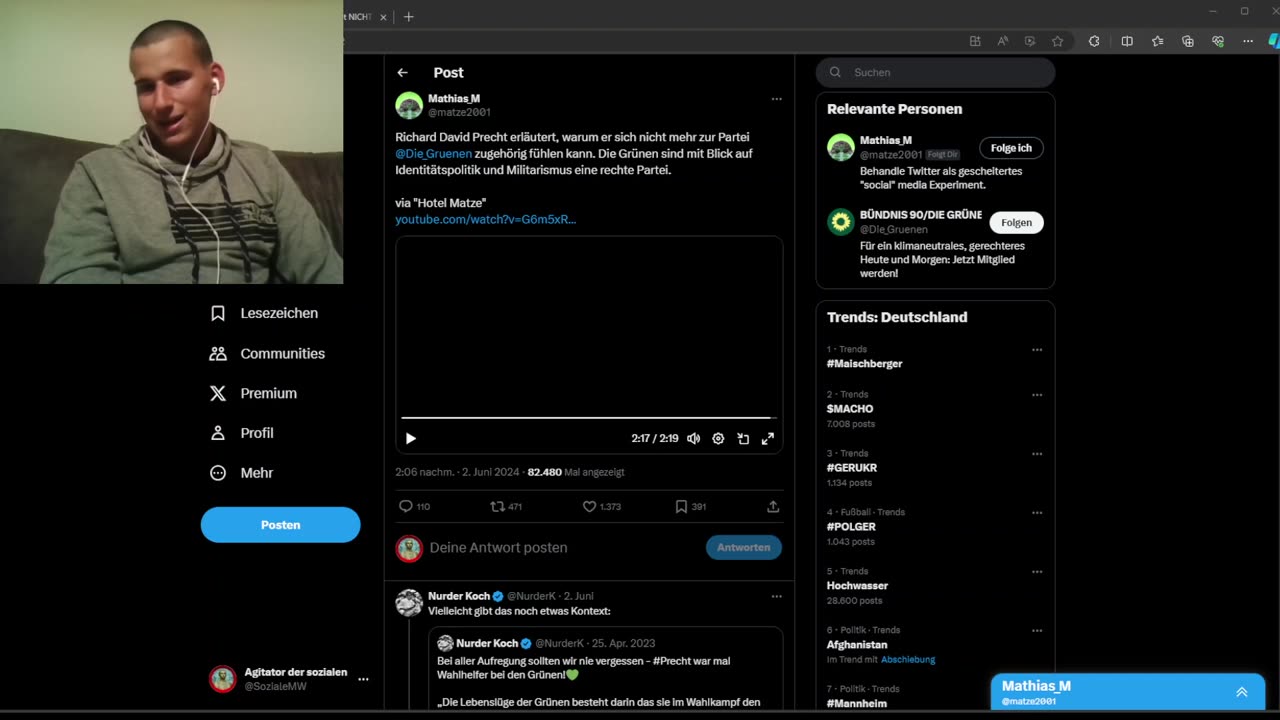Open options for the #POLGER trend
This screenshot has height=720, width=1280.
tap(1037, 513)
